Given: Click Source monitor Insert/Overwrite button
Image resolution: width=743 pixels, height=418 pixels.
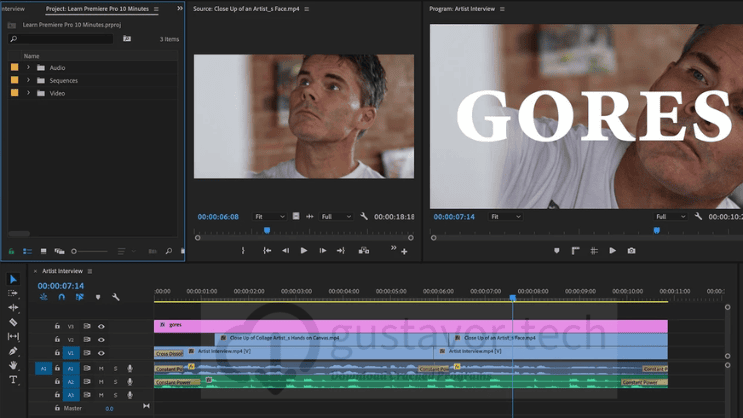Looking at the screenshot, I should coord(364,251).
